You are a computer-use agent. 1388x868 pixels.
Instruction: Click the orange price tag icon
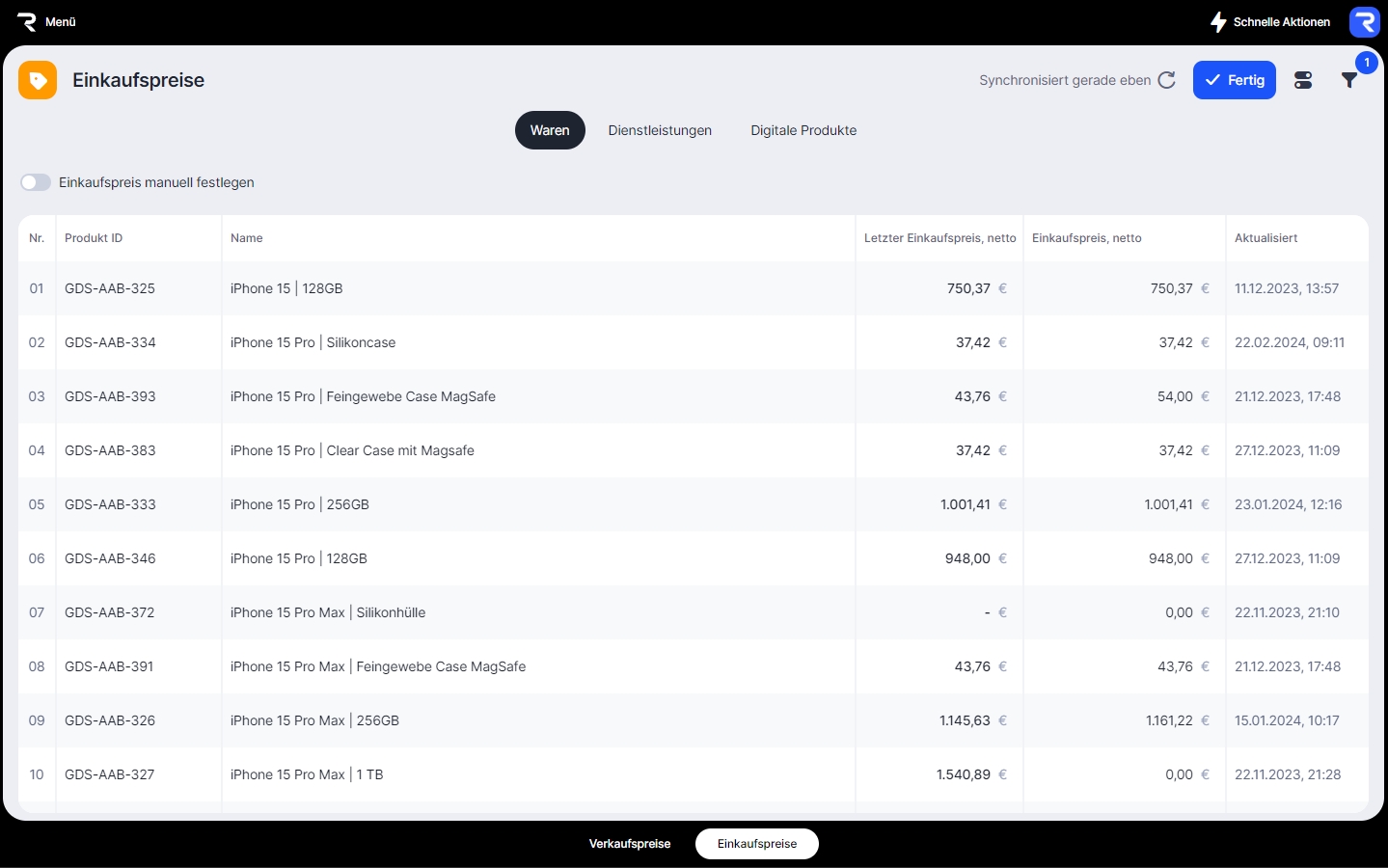coord(38,80)
